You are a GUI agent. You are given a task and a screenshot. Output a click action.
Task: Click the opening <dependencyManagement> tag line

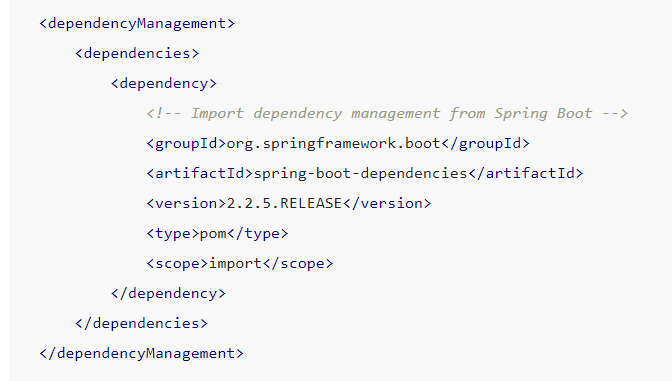point(137,24)
